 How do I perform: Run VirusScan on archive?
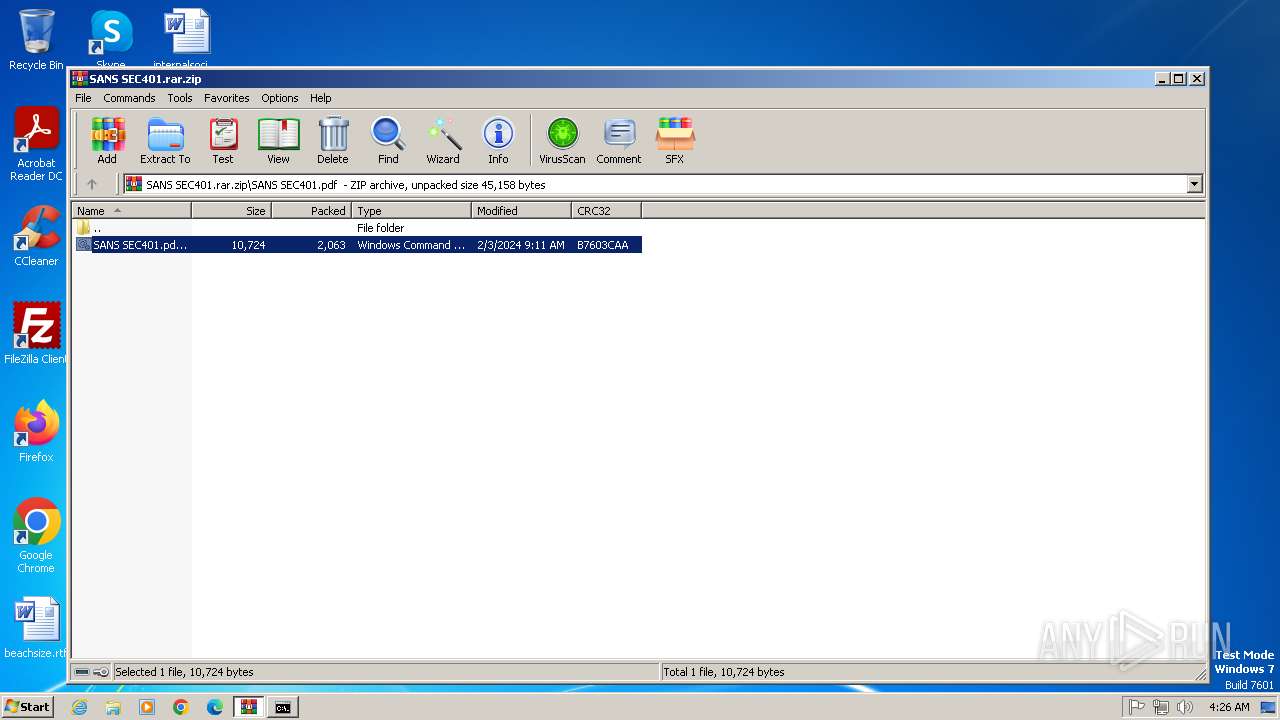coord(562,140)
